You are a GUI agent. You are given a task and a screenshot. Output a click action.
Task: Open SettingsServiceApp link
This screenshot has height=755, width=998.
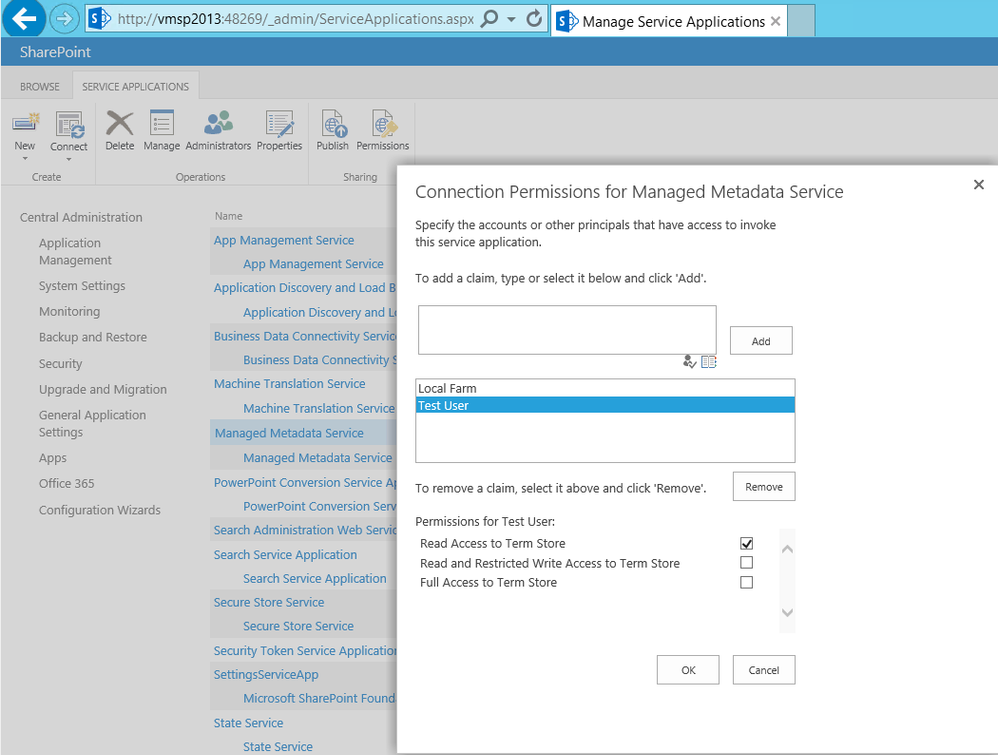point(266,674)
